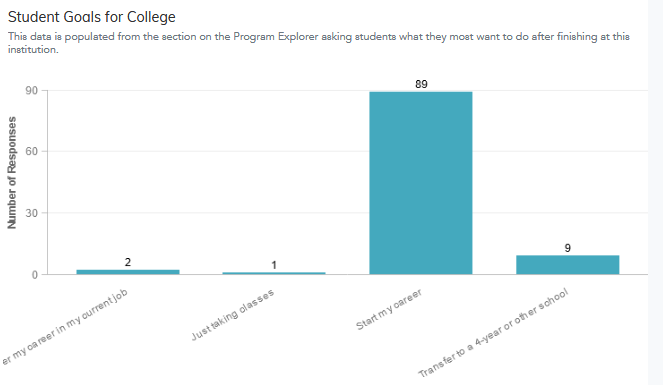Click the 2 value label above the first bar

pos(128,262)
